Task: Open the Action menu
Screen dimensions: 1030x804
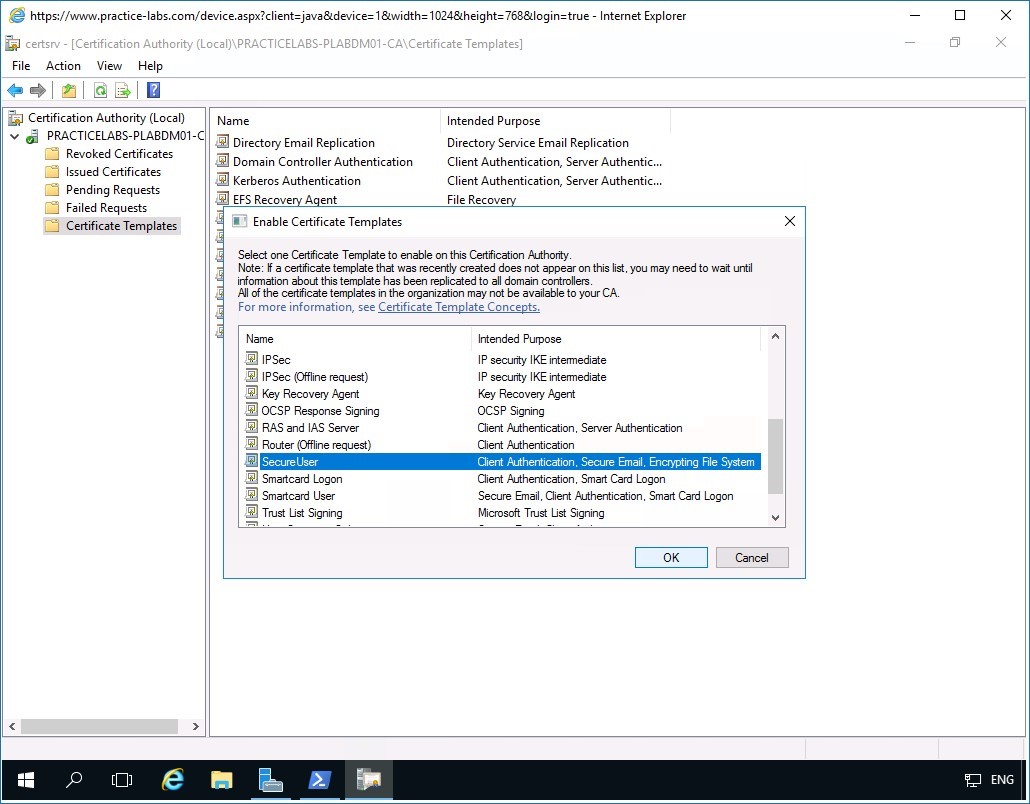Action: [63, 66]
